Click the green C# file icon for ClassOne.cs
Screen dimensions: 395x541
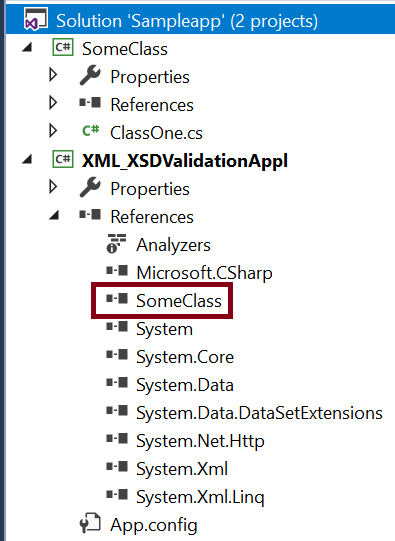(x=91, y=131)
